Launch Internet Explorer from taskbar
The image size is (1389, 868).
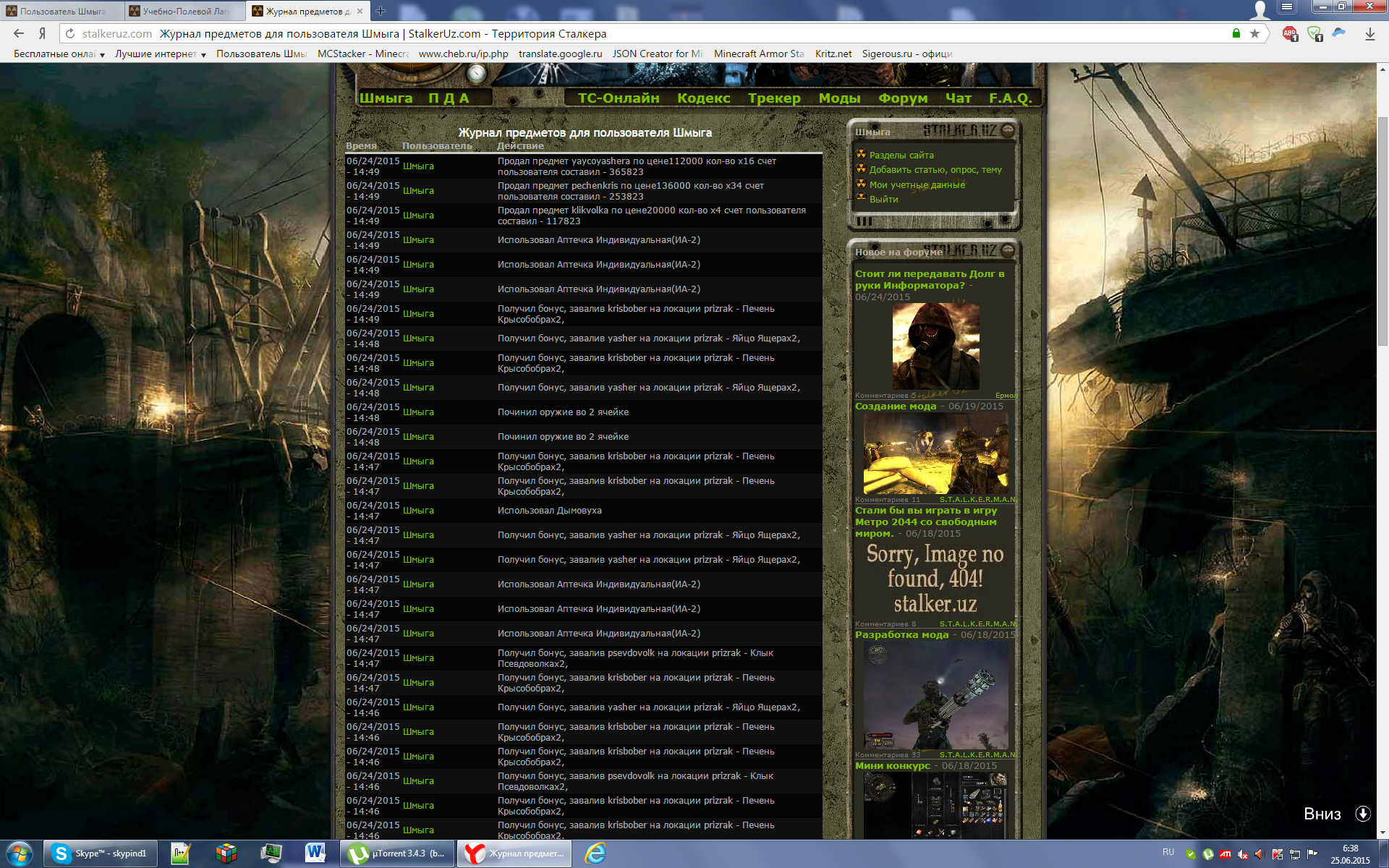595,854
